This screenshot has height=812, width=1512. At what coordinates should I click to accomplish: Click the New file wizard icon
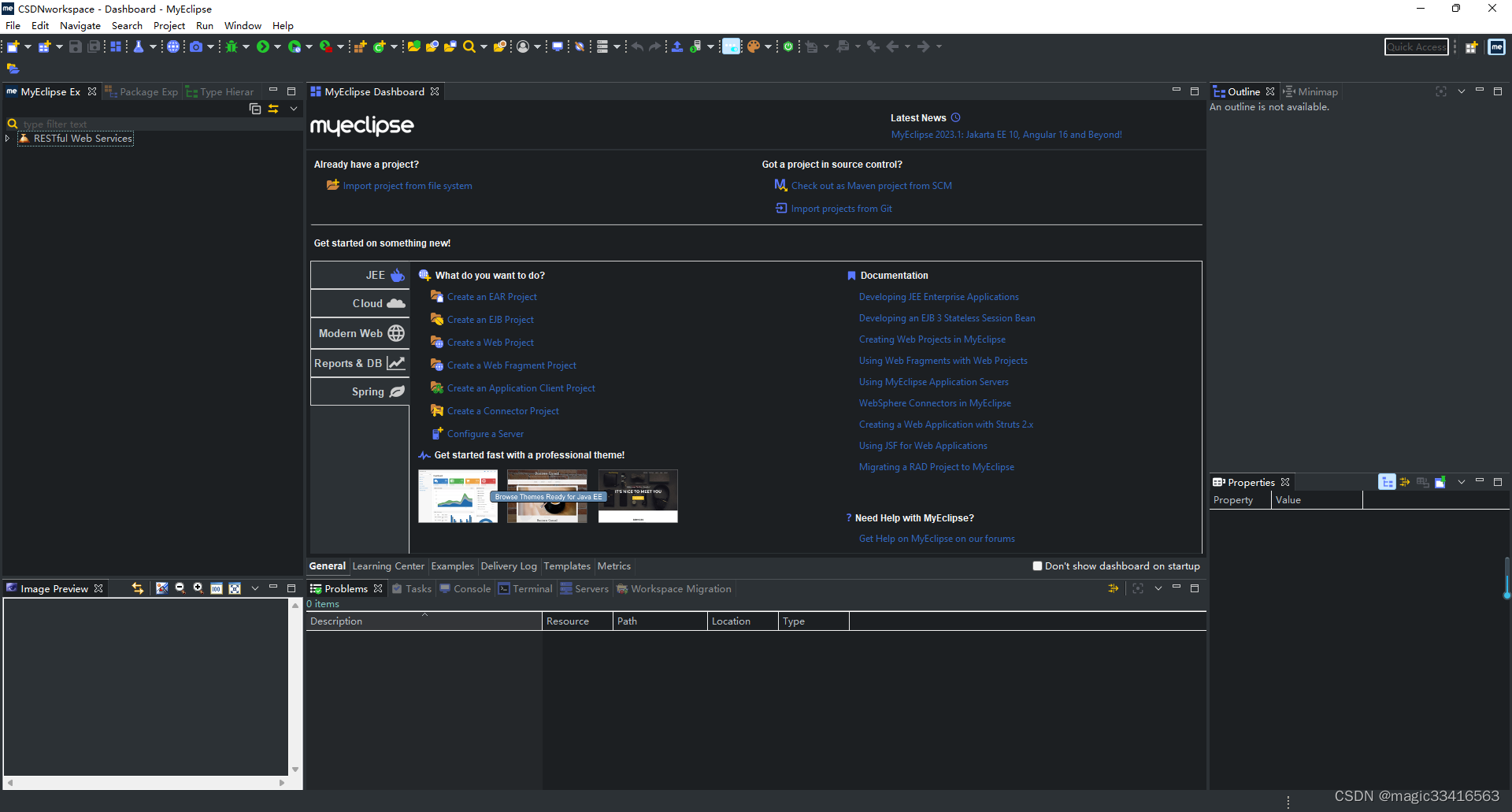click(x=13, y=46)
